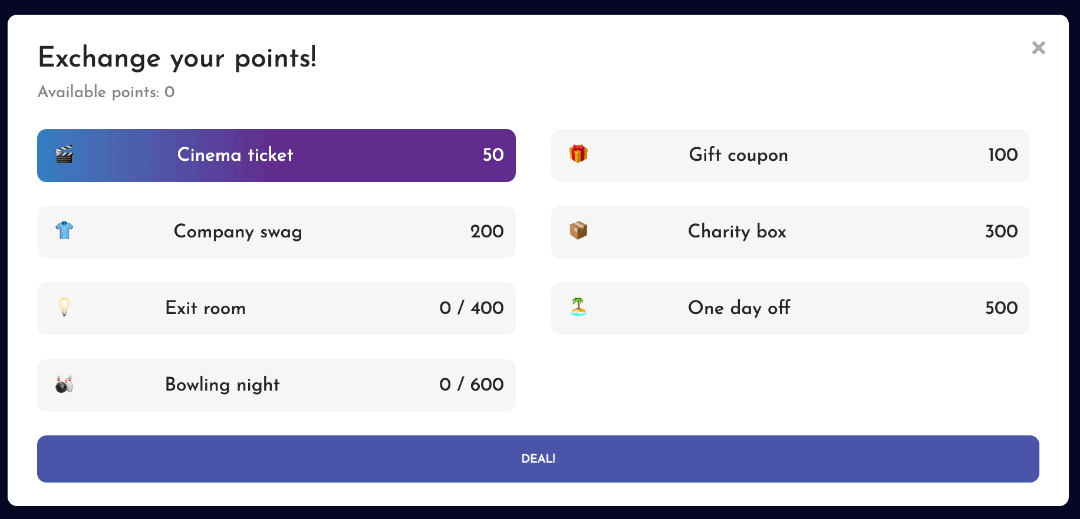1080x519 pixels.
Task: Click the 500 points One day off cost
Action: coord(1001,308)
